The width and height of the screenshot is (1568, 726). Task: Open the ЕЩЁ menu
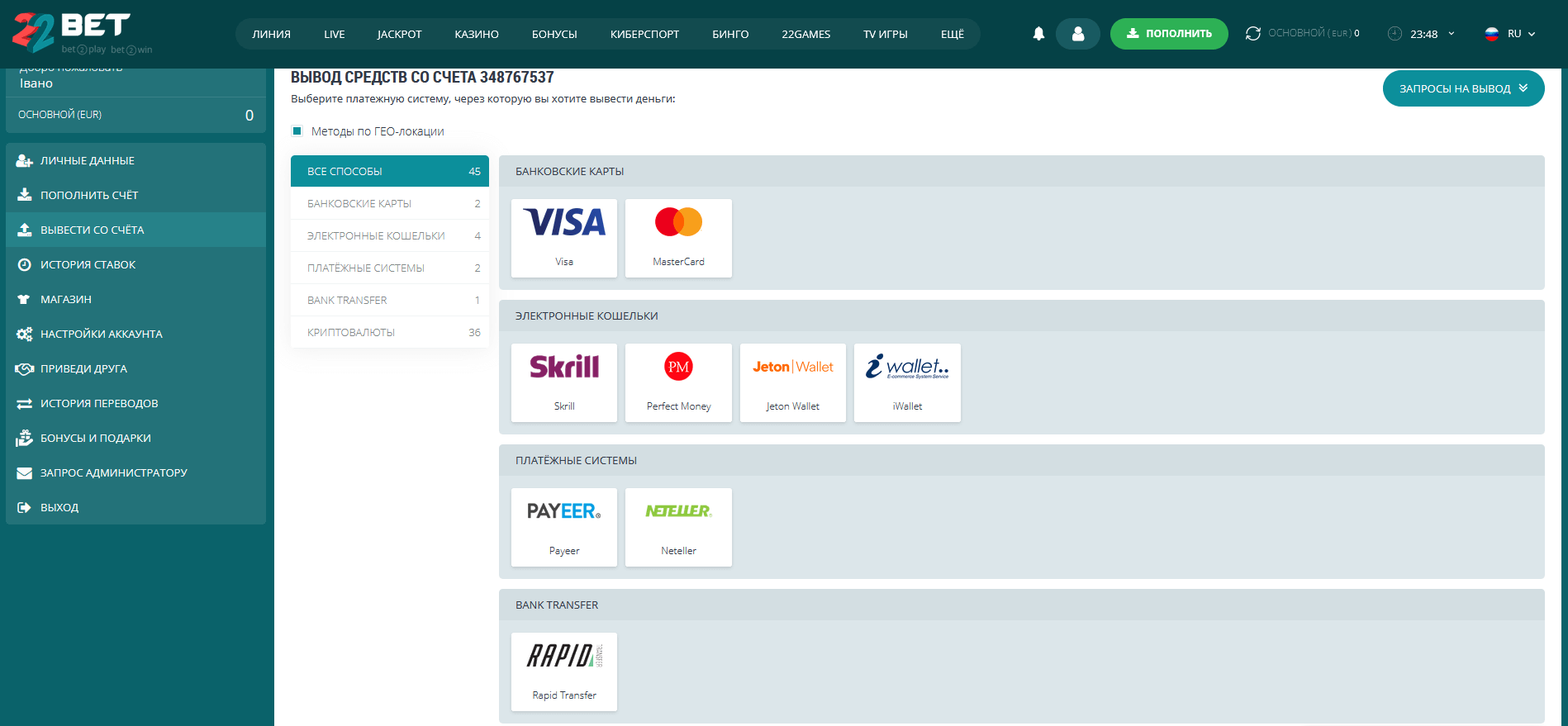pos(952,34)
